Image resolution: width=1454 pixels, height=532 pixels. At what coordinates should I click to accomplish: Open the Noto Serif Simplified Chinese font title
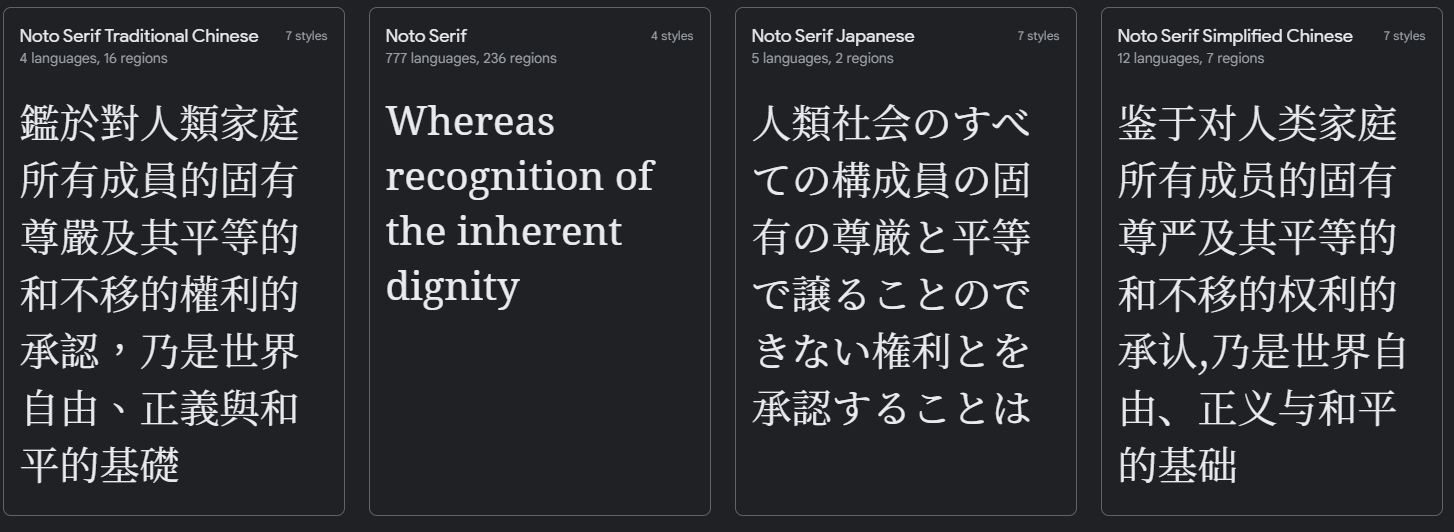coord(1235,36)
